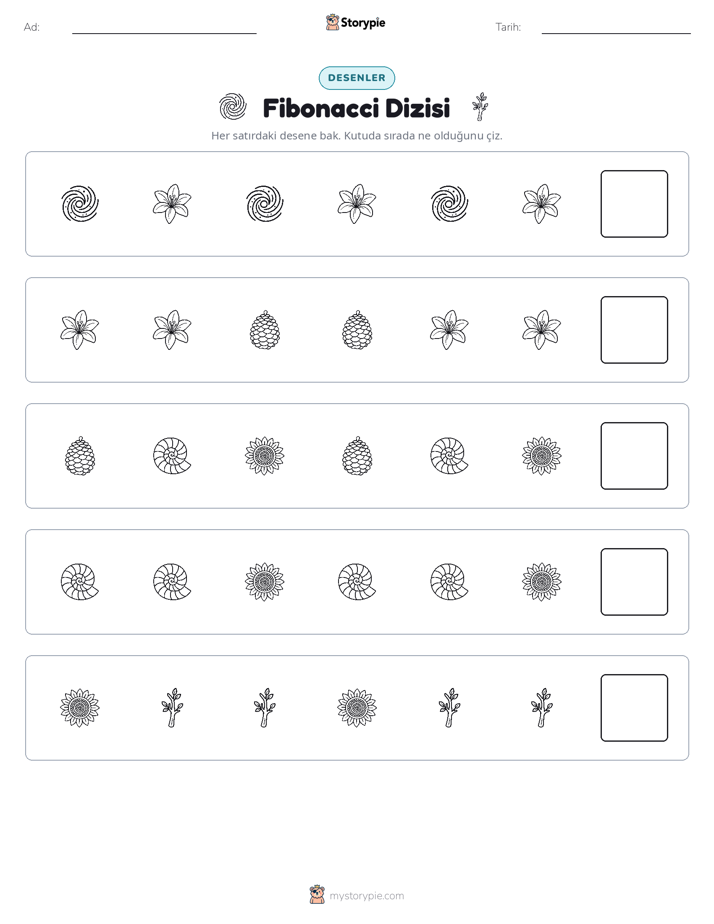
Task: Select the first galaxy swirl in row one
Action: point(80,204)
